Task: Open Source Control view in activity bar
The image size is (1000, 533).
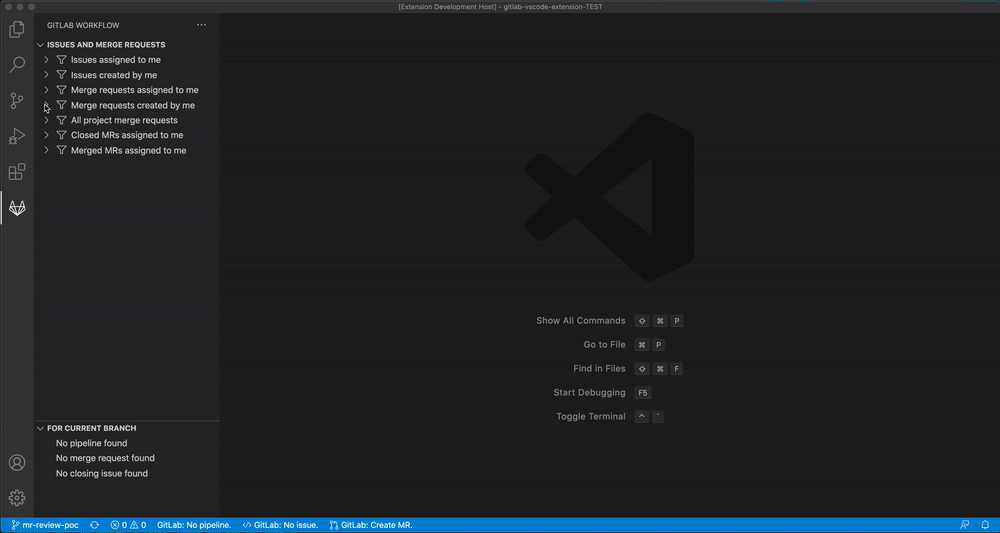Action: coord(17,100)
